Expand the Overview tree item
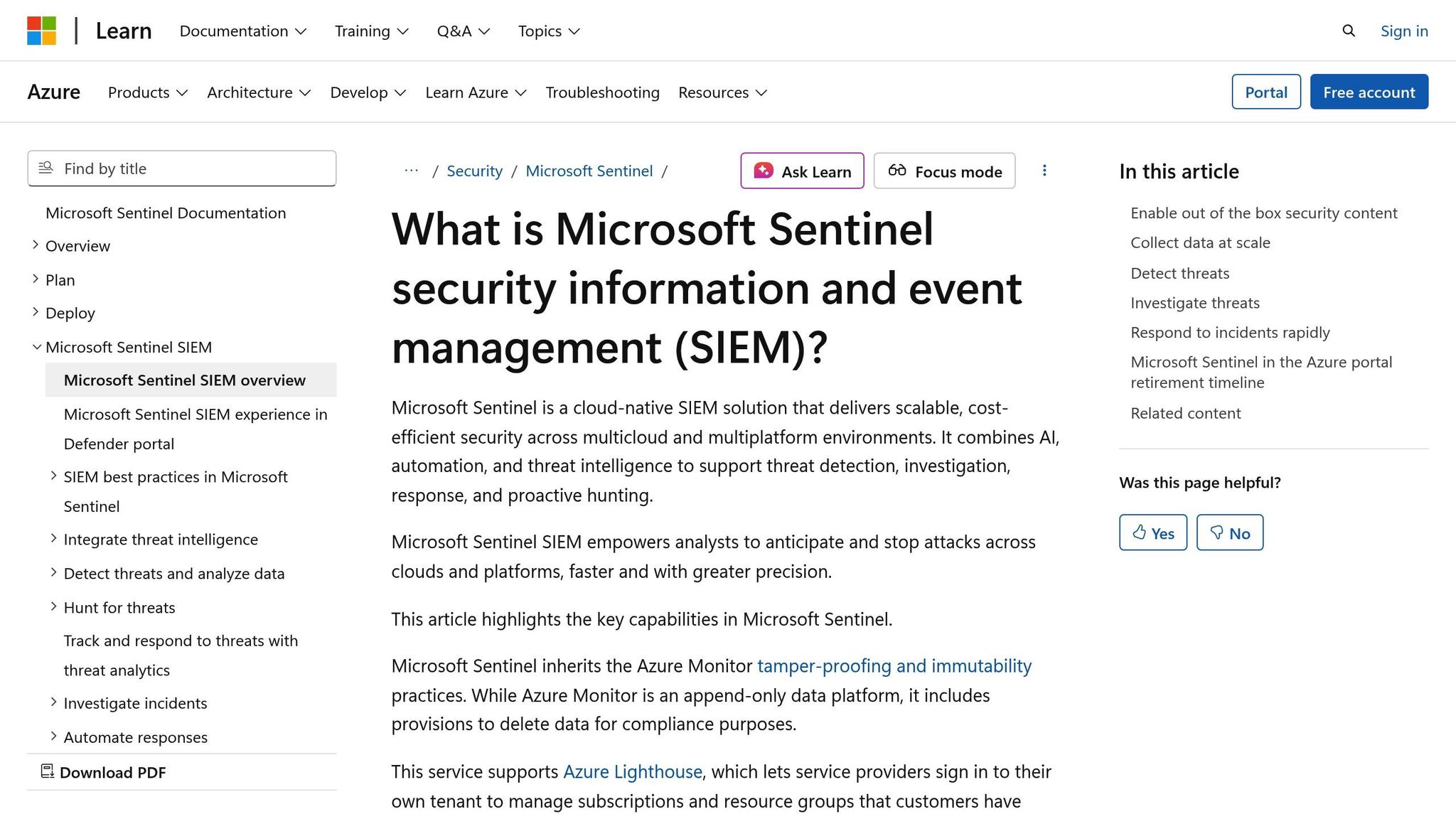This screenshot has height=819, width=1456. pyautogui.click(x=36, y=245)
